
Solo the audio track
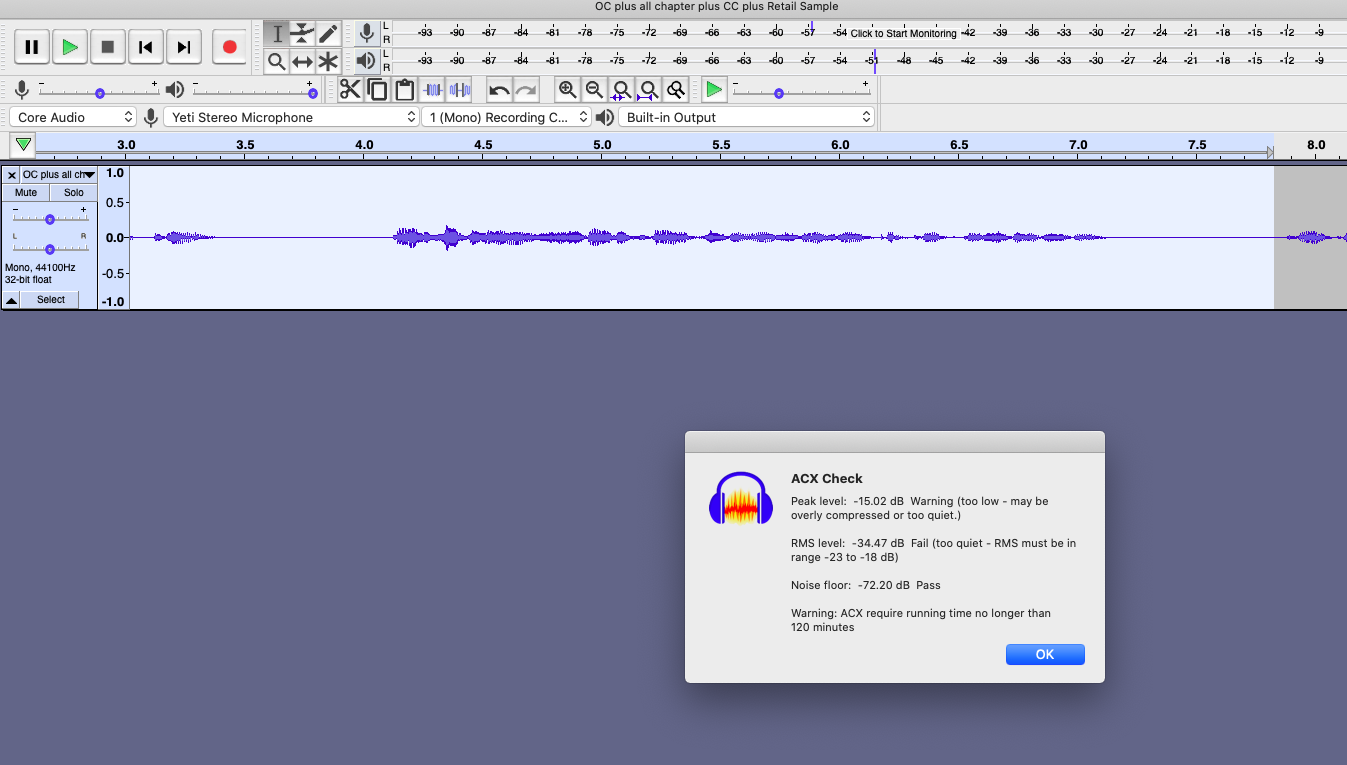[x=74, y=192]
